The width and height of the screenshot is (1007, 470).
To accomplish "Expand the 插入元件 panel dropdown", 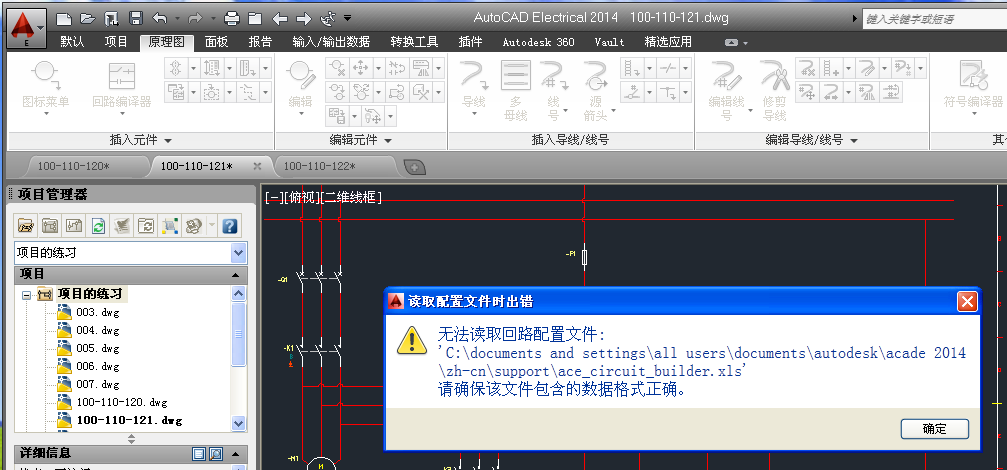I will pos(168,141).
